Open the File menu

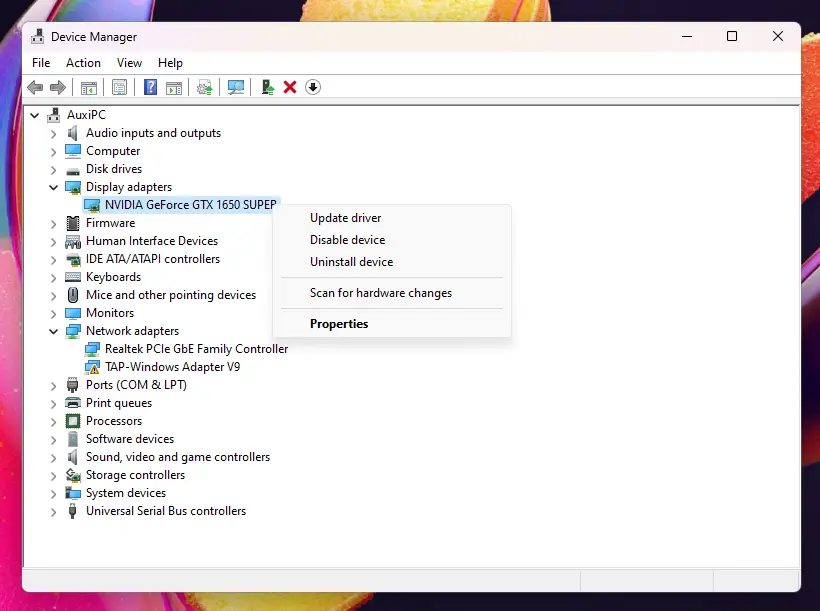[x=41, y=63]
